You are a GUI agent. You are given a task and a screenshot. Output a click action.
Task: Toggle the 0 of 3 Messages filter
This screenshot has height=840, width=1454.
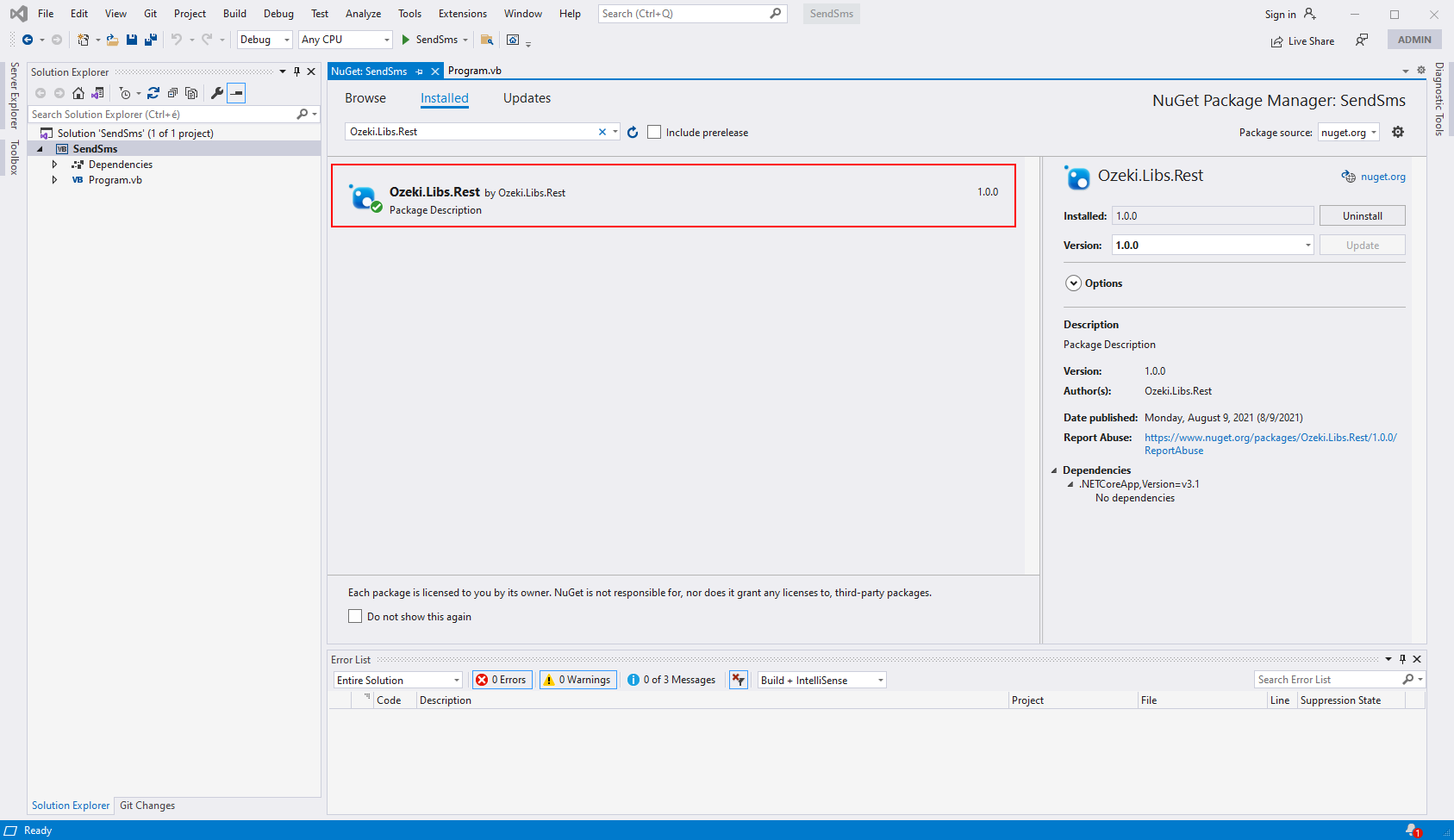pos(672,680)
